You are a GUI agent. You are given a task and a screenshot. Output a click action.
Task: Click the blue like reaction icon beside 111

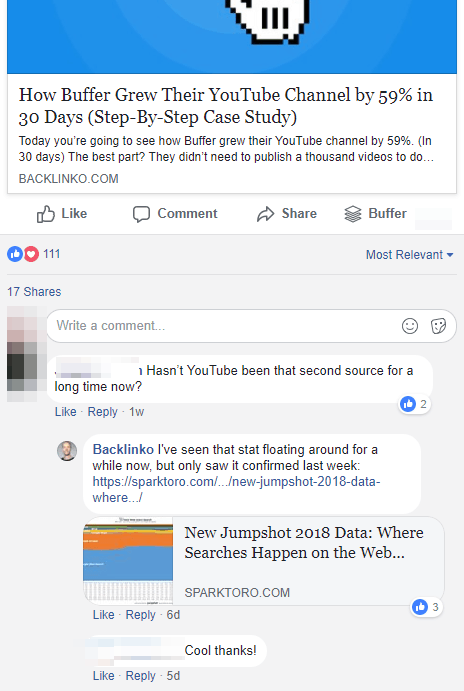click(x=15, y=254)
